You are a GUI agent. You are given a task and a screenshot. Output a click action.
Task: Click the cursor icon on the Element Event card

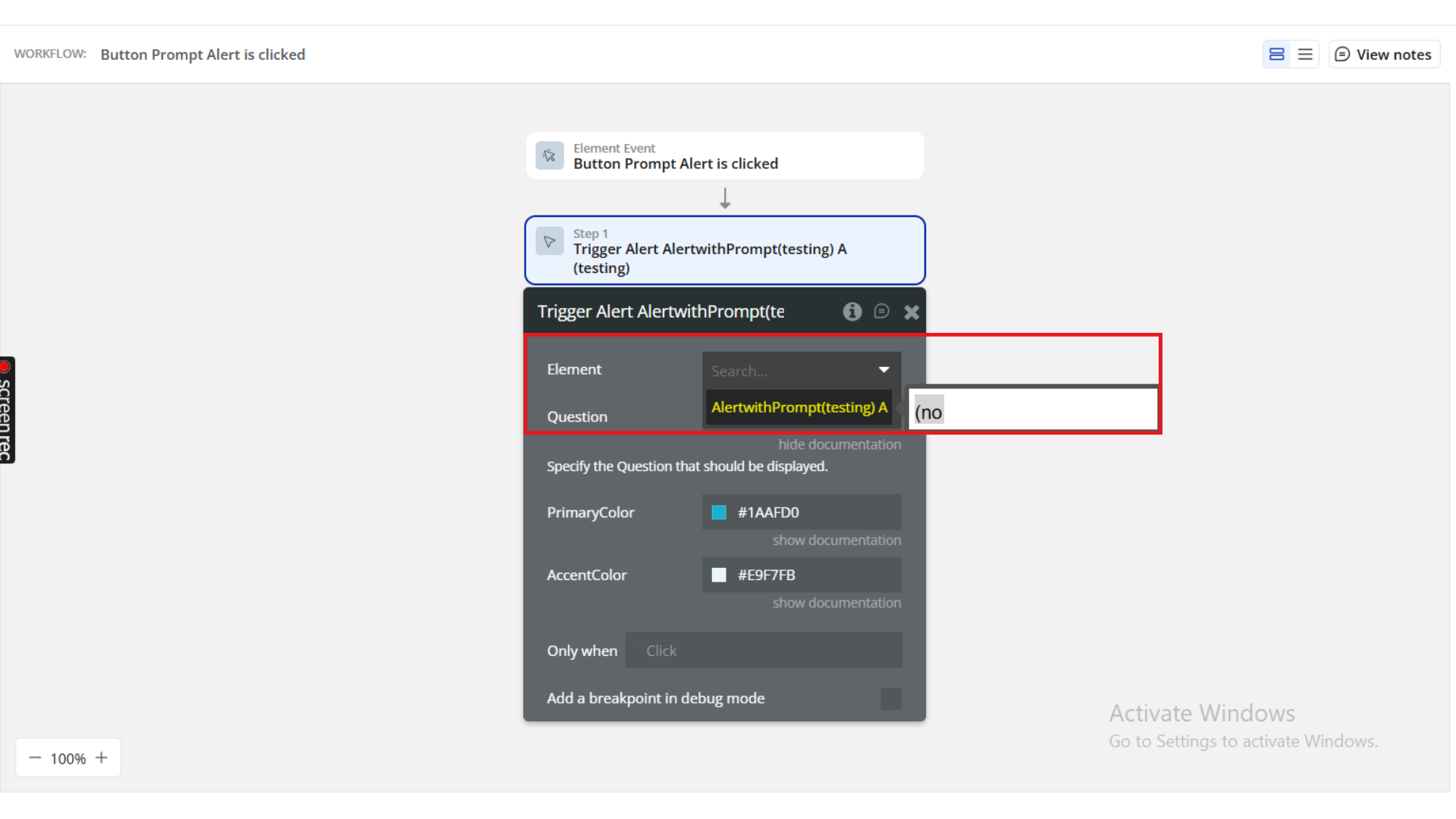coord(550,155)
